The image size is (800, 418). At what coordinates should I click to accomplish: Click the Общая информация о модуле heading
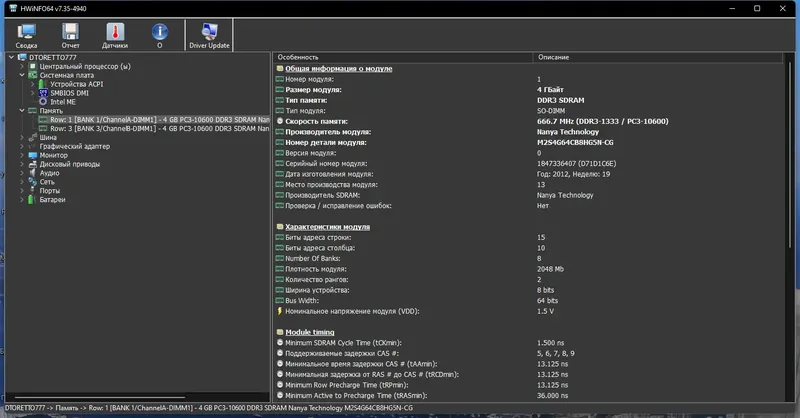339,68
